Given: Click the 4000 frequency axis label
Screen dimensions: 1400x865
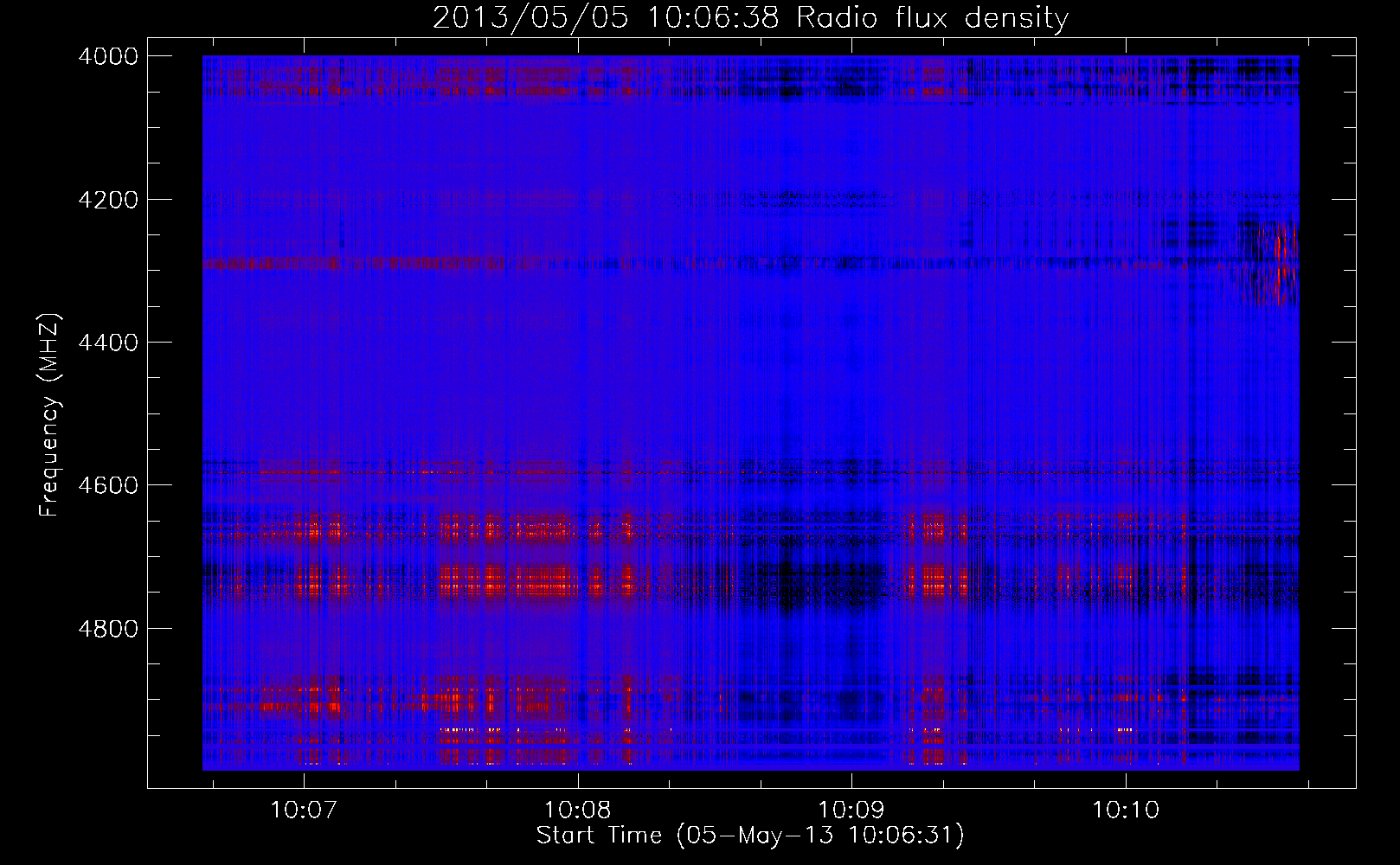Looking at the screenshot, I should (x=108, y=56).
